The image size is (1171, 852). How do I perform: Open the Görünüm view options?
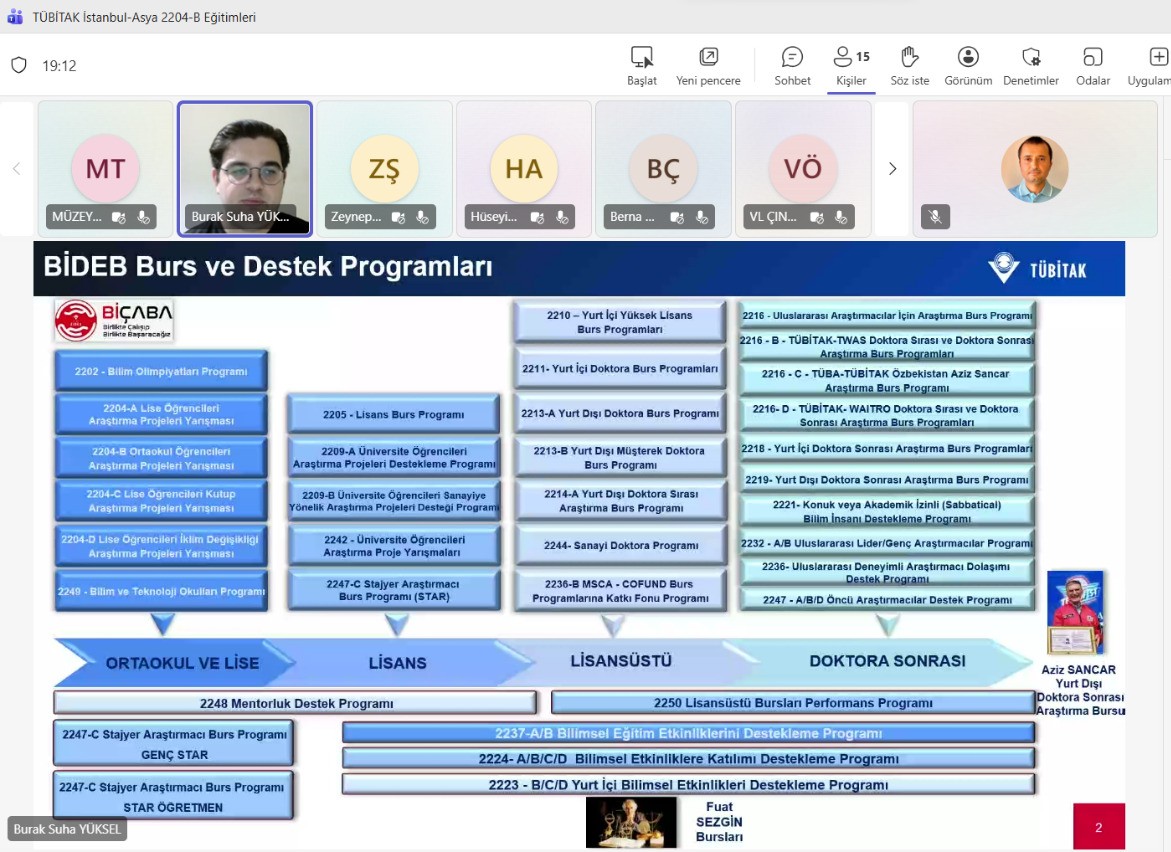(x=968, y=57)
